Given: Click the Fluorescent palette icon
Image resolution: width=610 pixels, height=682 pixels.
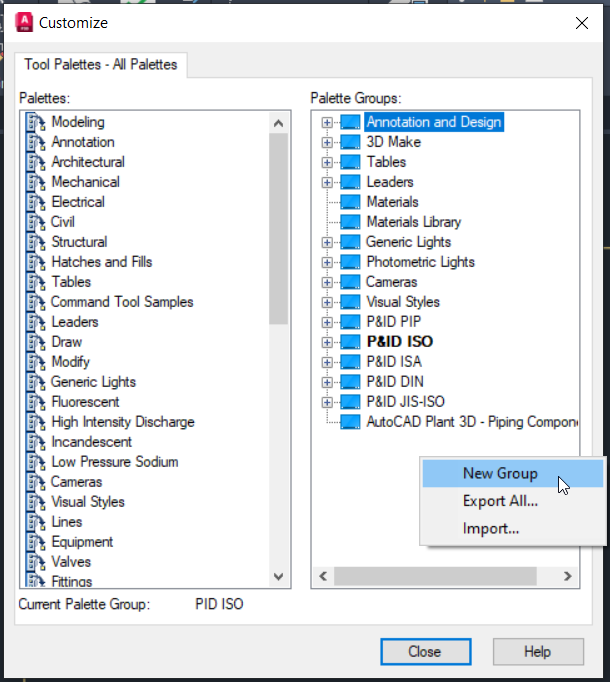Looking at the screenshot, I should tap(36, 402).
